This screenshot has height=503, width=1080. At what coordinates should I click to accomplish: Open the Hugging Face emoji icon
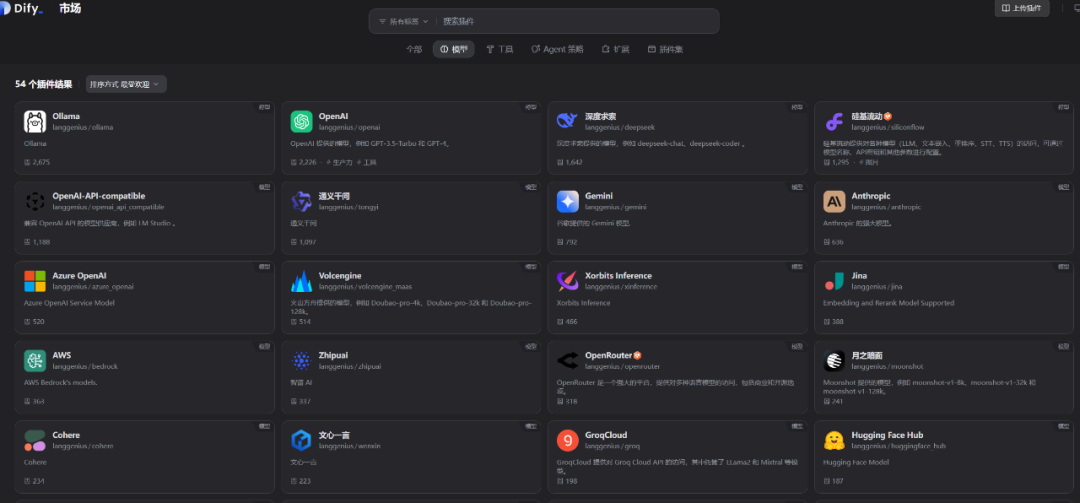click(834, 440)
